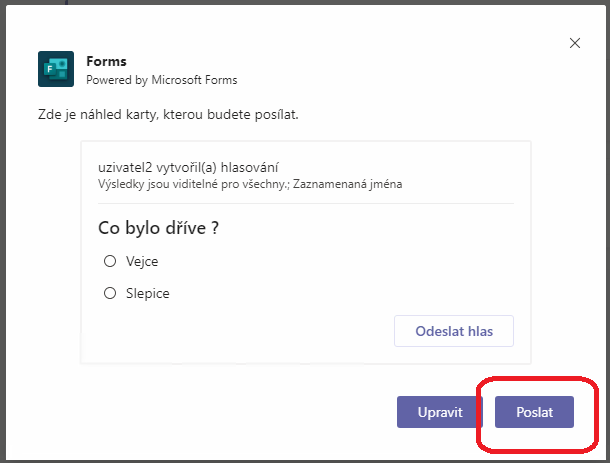Click Upravit to edit the poll
Screen dimensions: 610x463
[x=440, y=412]
